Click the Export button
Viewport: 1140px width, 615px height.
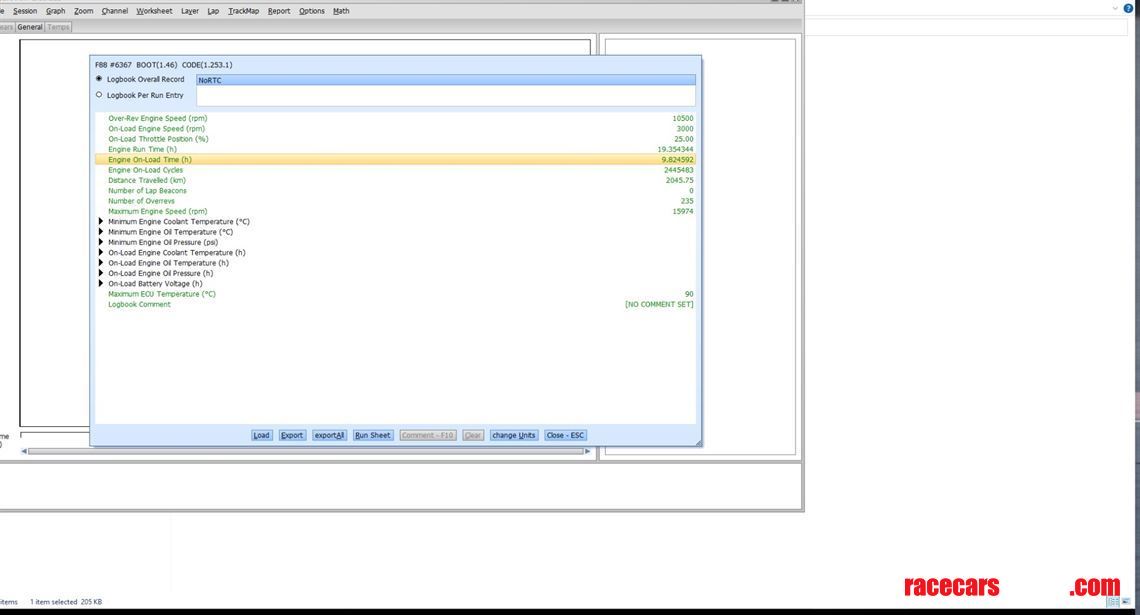click(292, 435)
